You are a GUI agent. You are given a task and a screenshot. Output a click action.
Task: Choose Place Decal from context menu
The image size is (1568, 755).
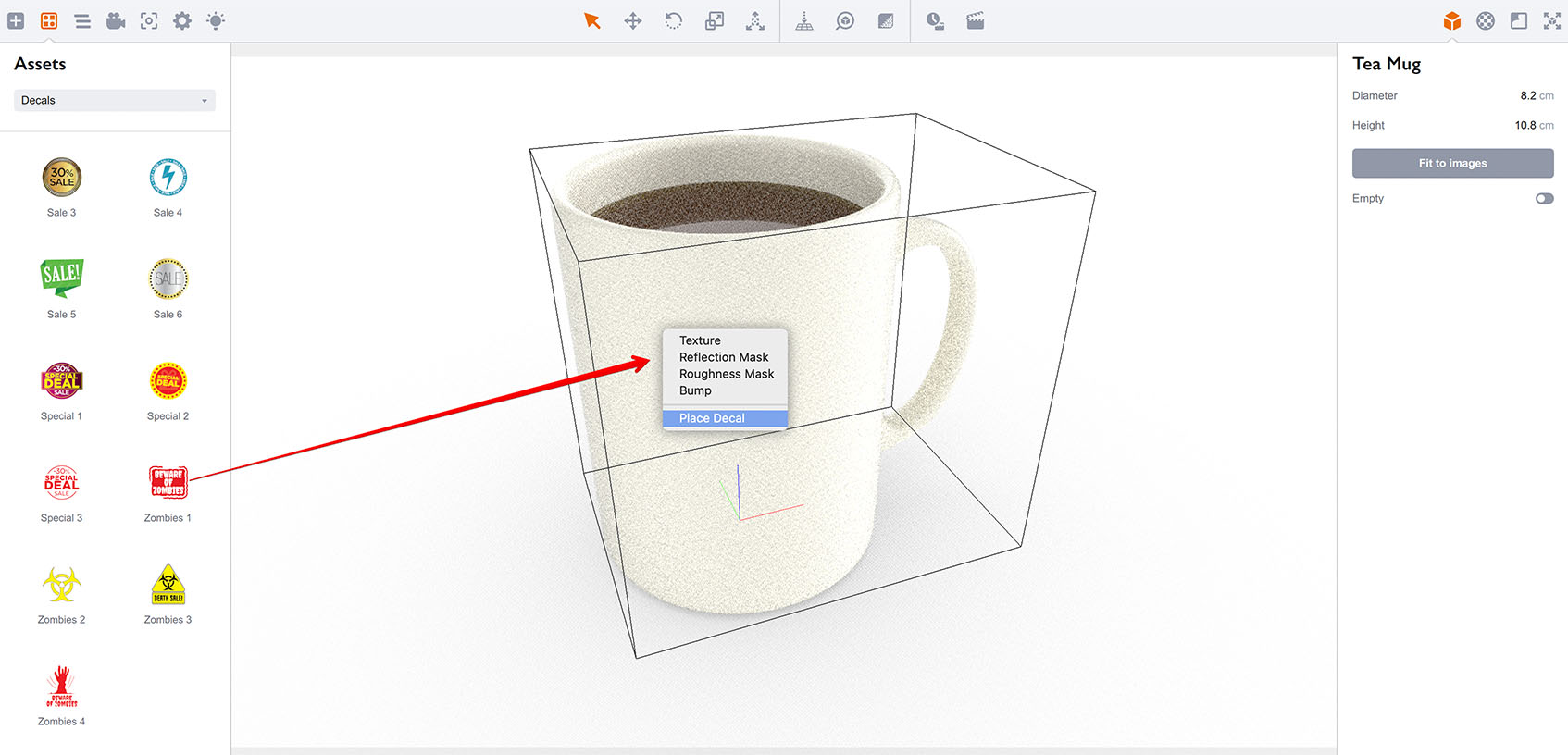[x=712, y=418]
